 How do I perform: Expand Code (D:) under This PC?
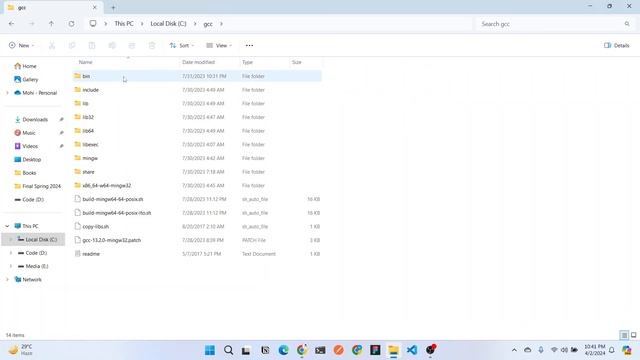(x=11, y=253)
